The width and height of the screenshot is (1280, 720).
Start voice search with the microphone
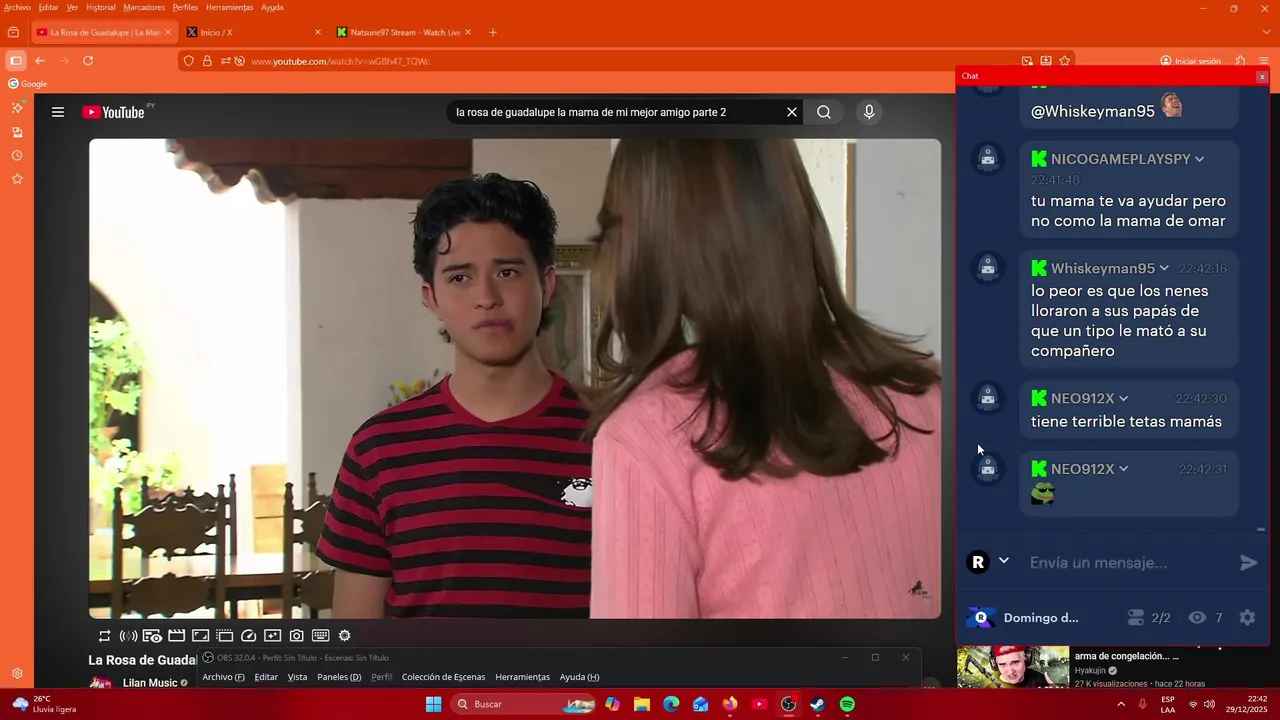[869, 112]
